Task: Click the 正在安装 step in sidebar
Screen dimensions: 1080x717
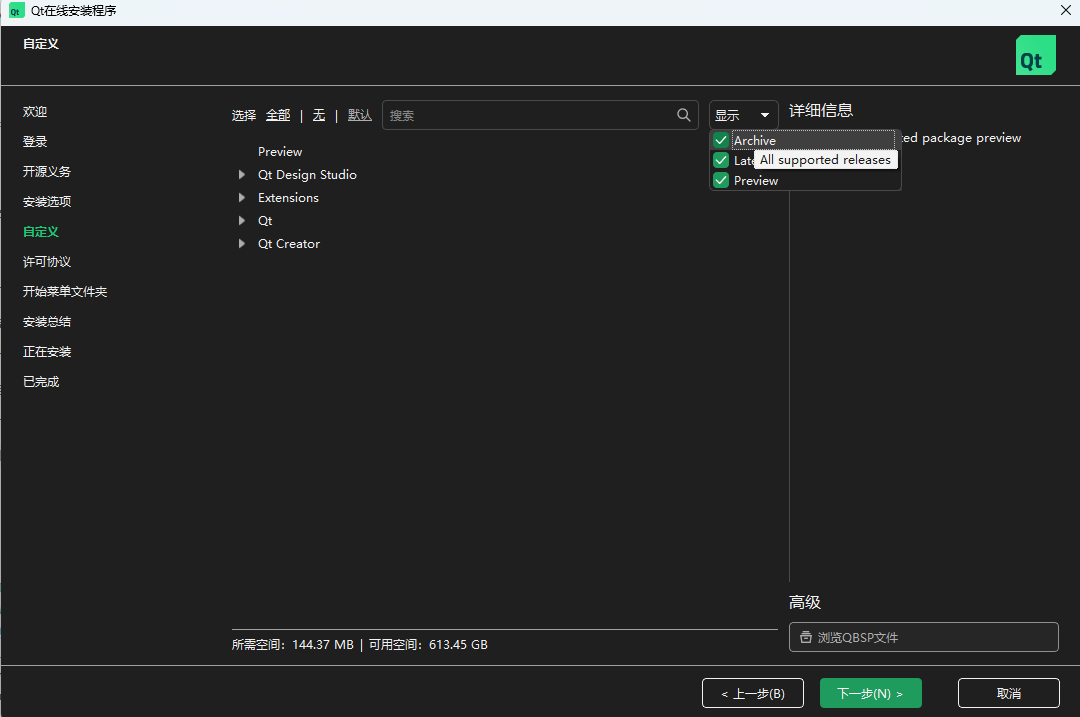Action: tap(46, 351)
